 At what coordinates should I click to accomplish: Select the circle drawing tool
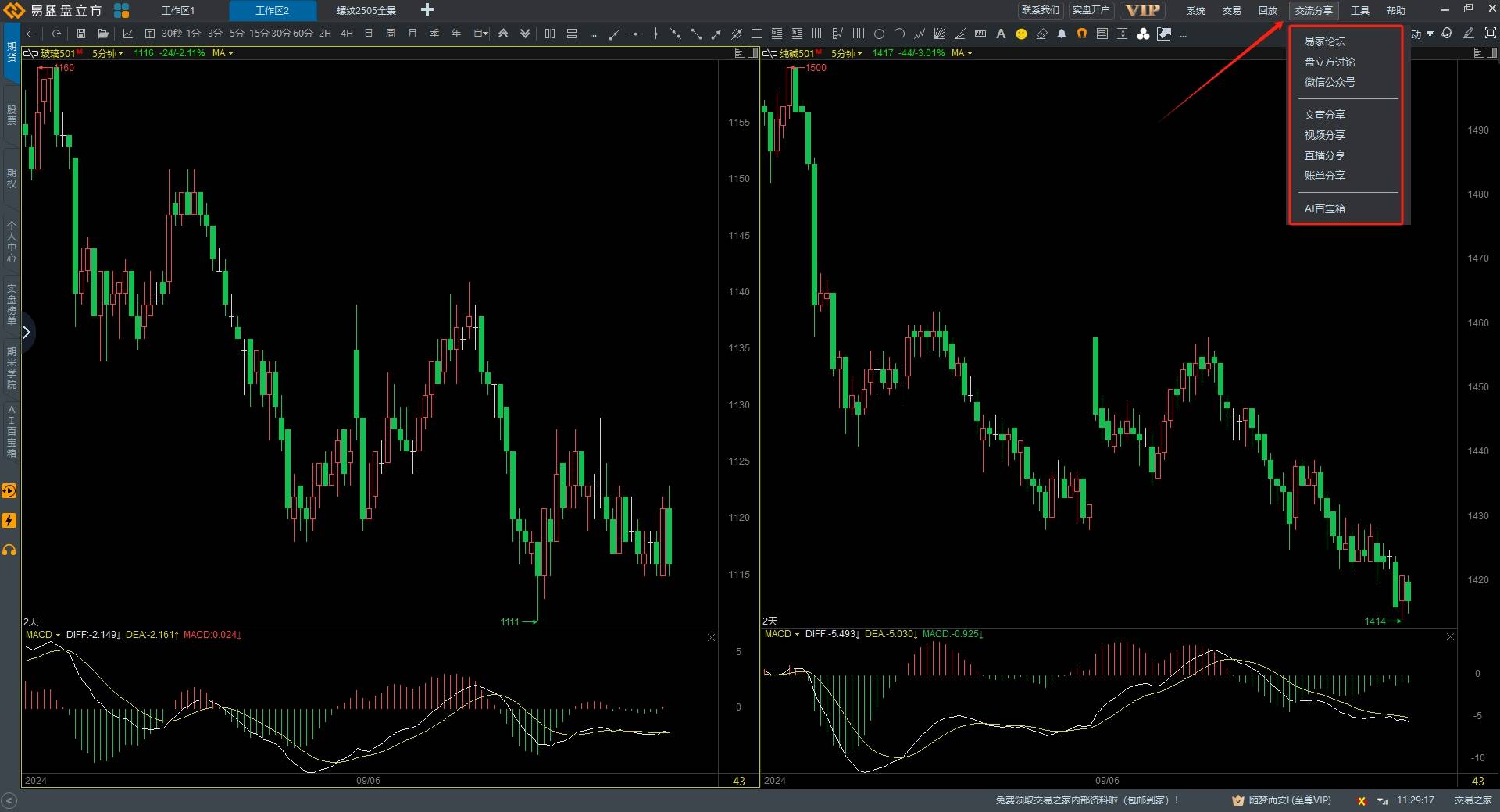click(x=879, y=34)
